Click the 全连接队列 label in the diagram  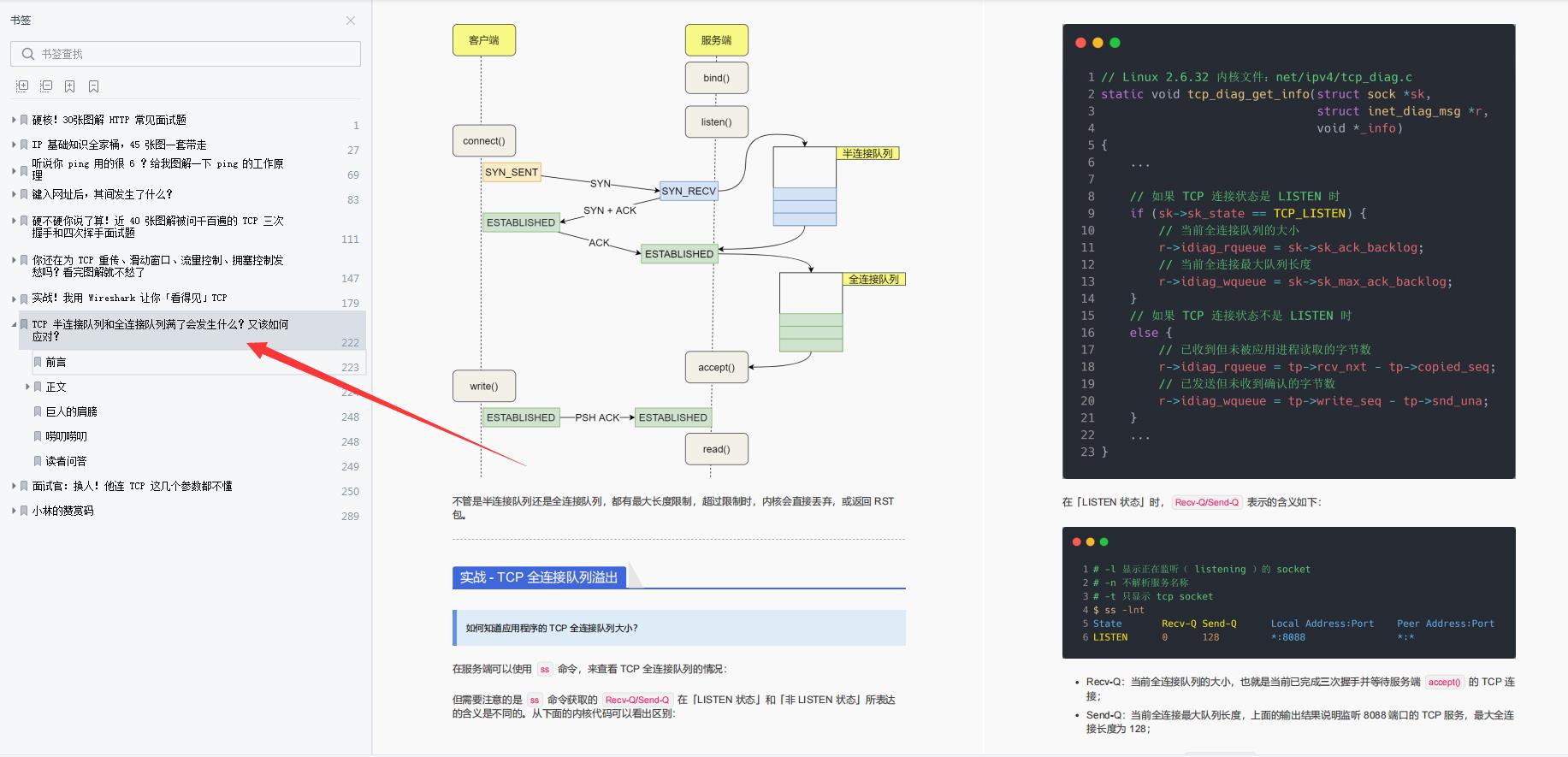point(873,280)
